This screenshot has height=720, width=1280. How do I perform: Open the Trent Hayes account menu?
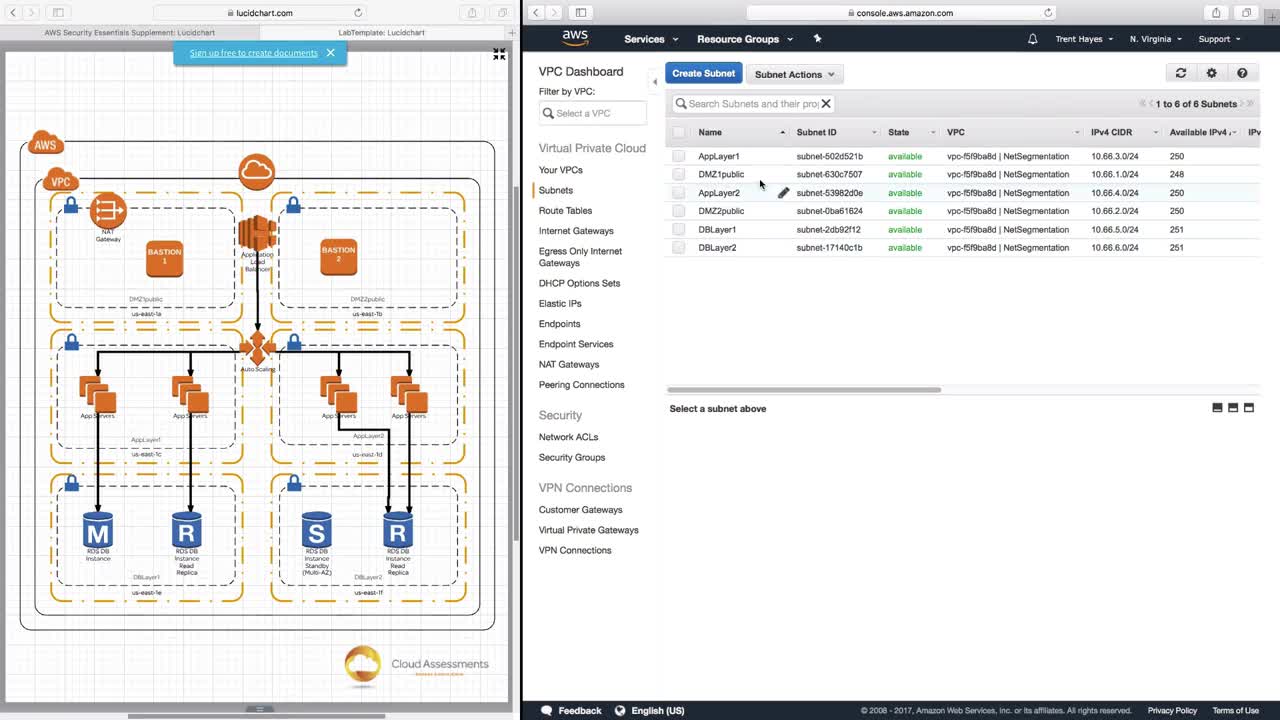[1085, 39]
